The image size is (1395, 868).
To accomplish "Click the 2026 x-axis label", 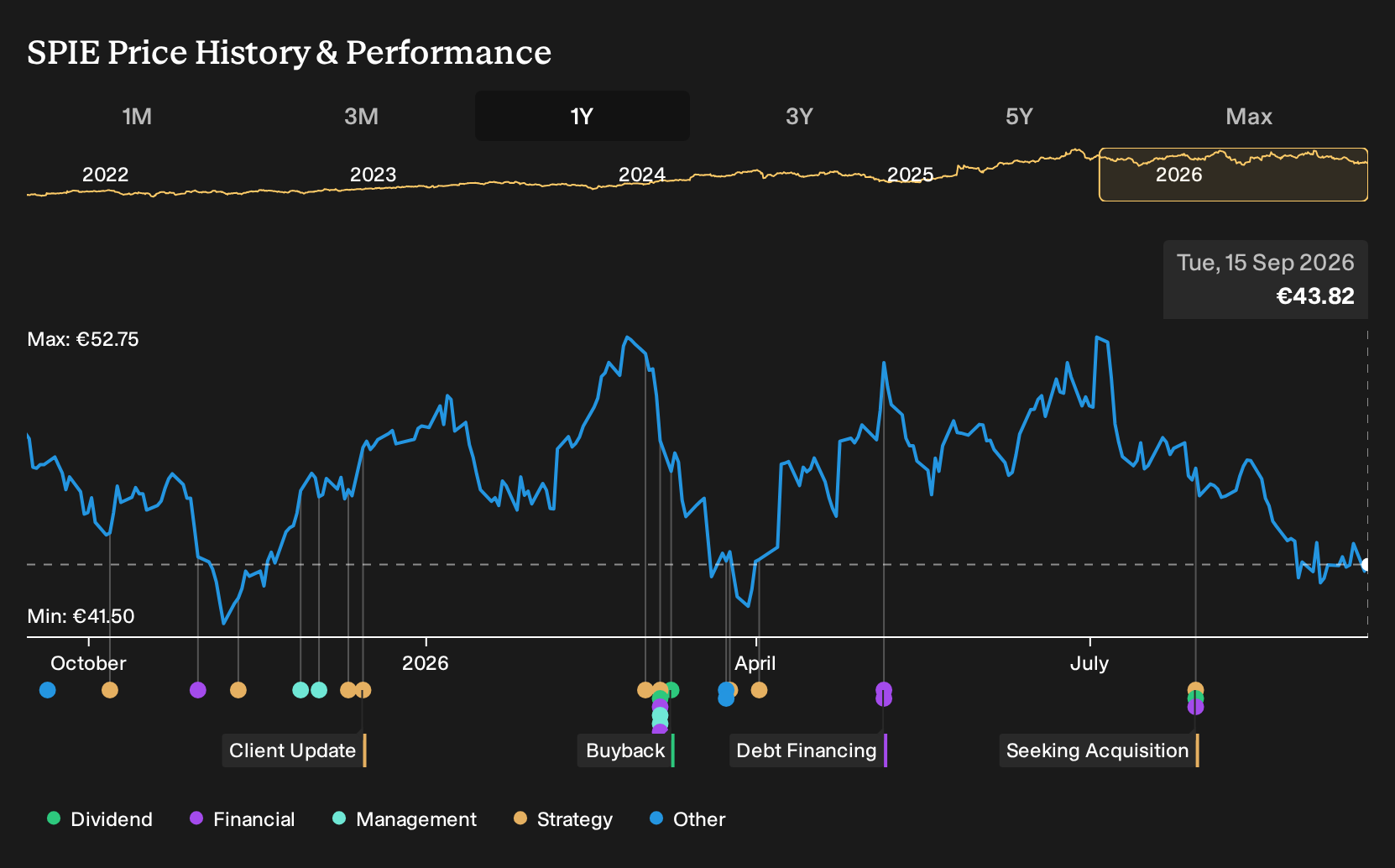I will click(x=426, y=663).
